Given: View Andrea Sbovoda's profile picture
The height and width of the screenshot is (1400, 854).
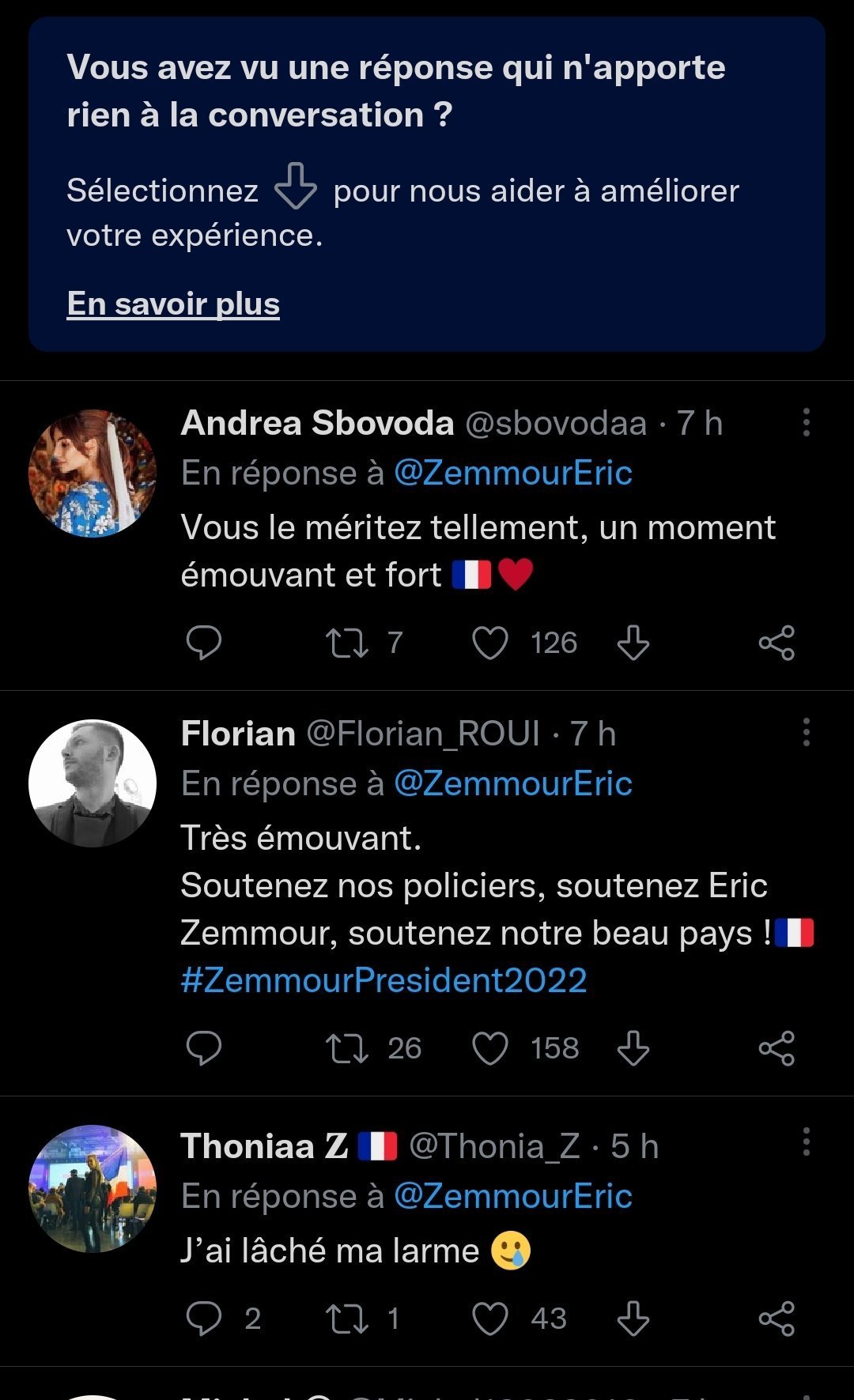Looking at the screenshot, I should coord(93,474).
